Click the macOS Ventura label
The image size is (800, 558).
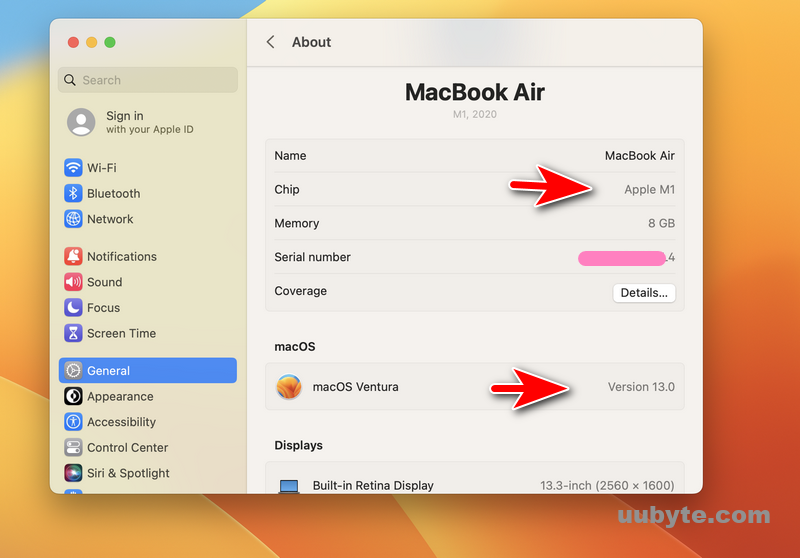tap(356, 387)
